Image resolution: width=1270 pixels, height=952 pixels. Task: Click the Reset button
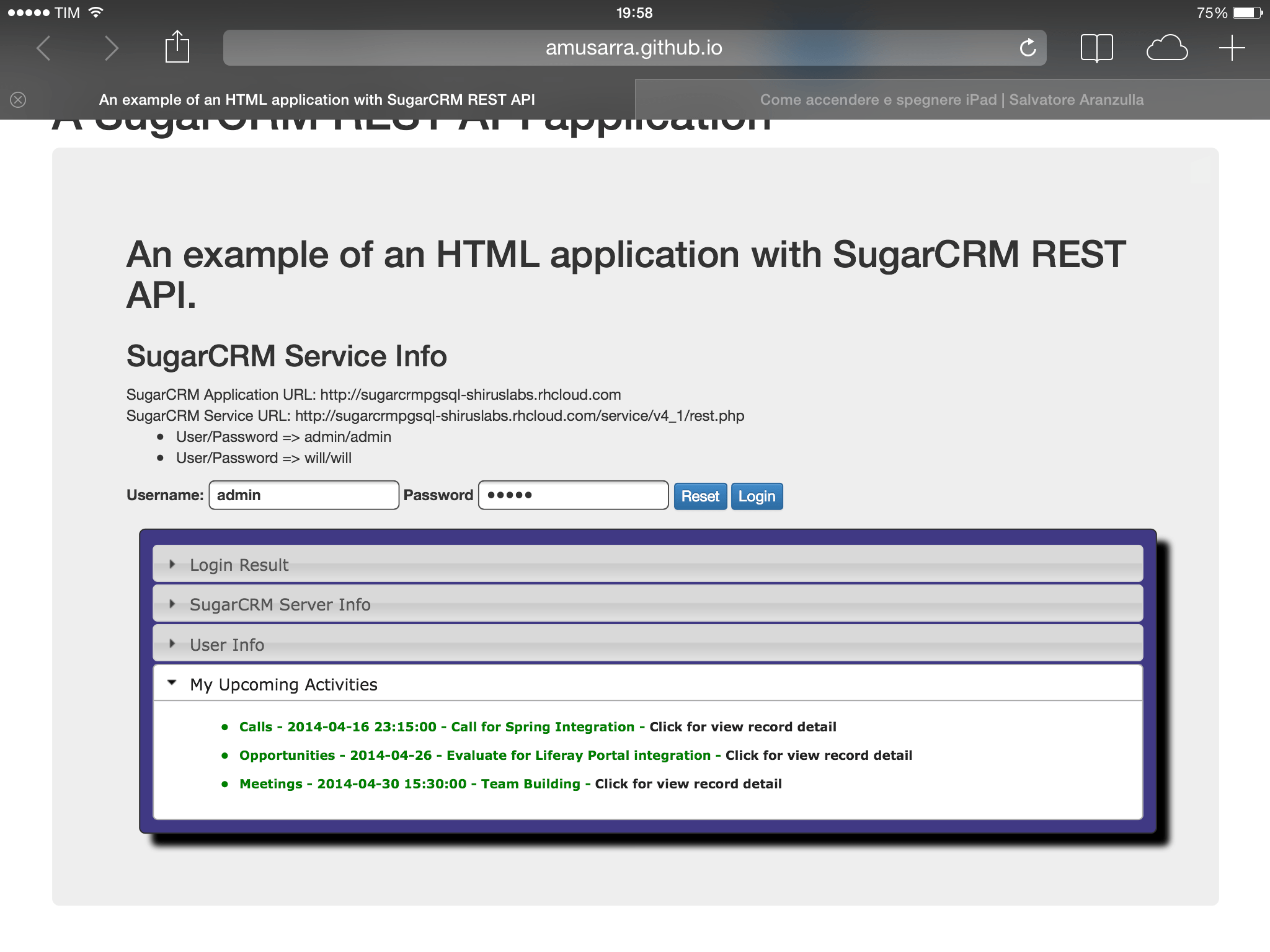point(700,496)
